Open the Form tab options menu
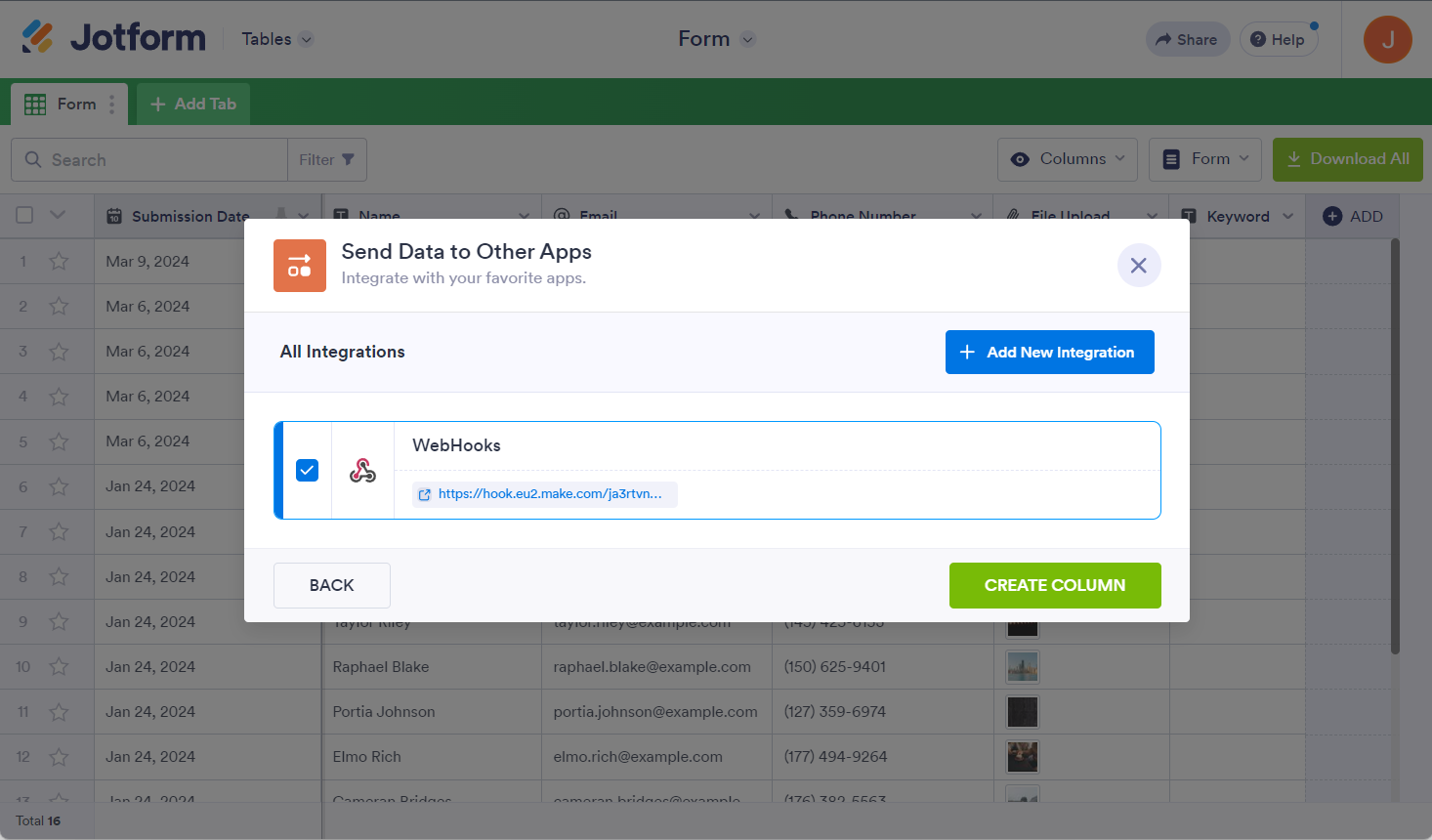 [111, 105]
